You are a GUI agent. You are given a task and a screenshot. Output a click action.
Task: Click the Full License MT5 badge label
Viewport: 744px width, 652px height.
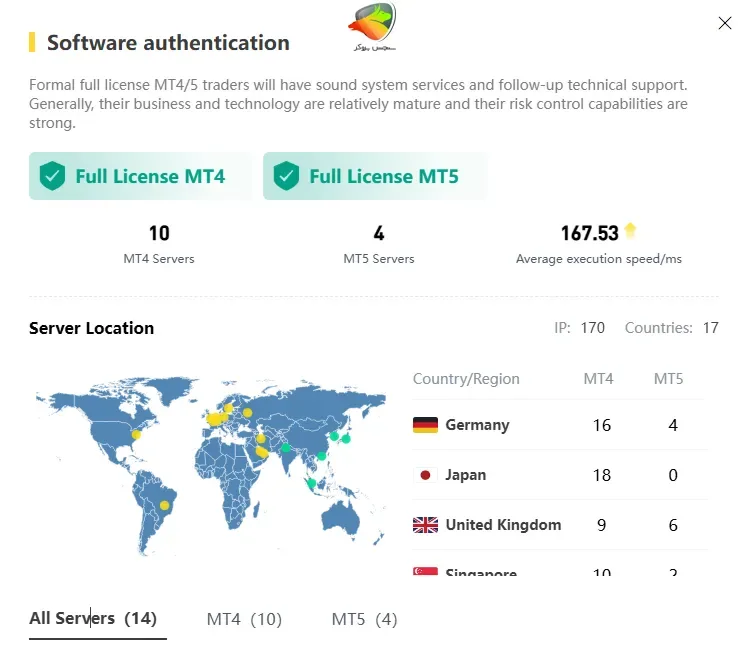384,176
